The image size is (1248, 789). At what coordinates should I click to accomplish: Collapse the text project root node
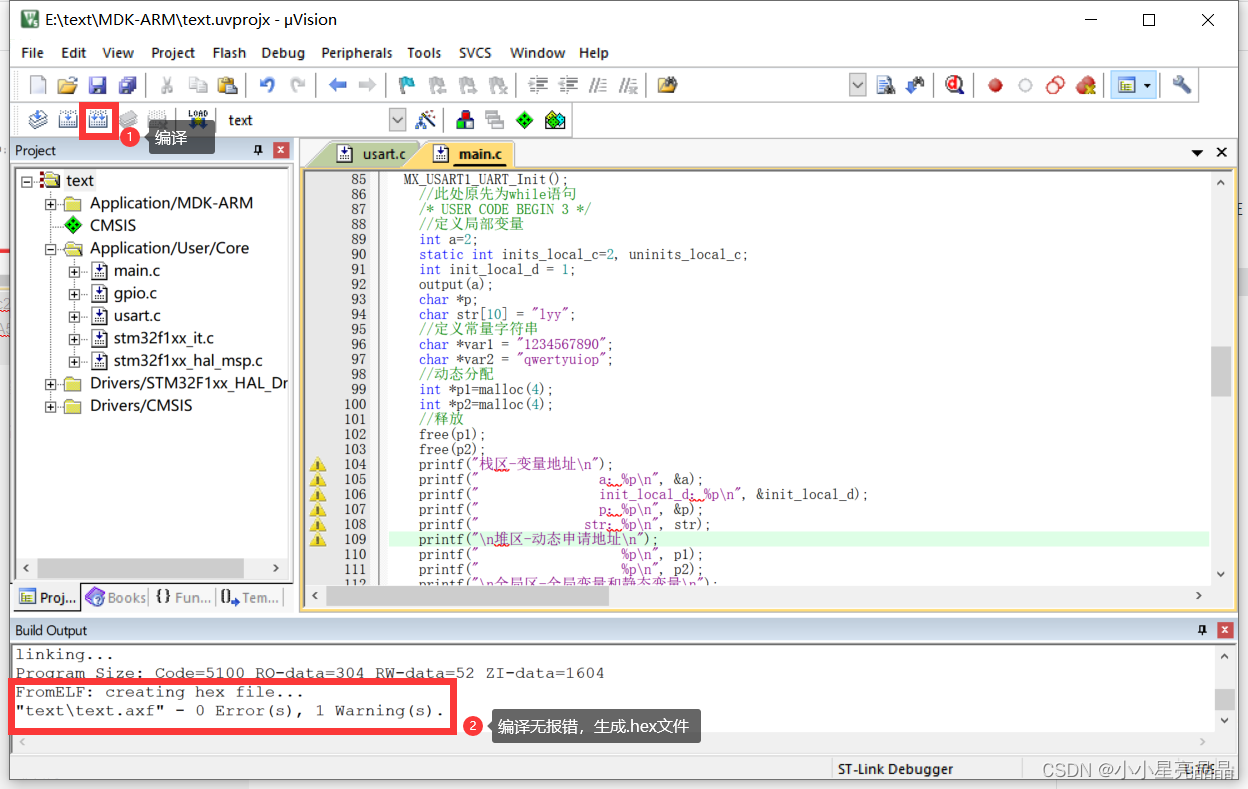(x=27, y=181)
